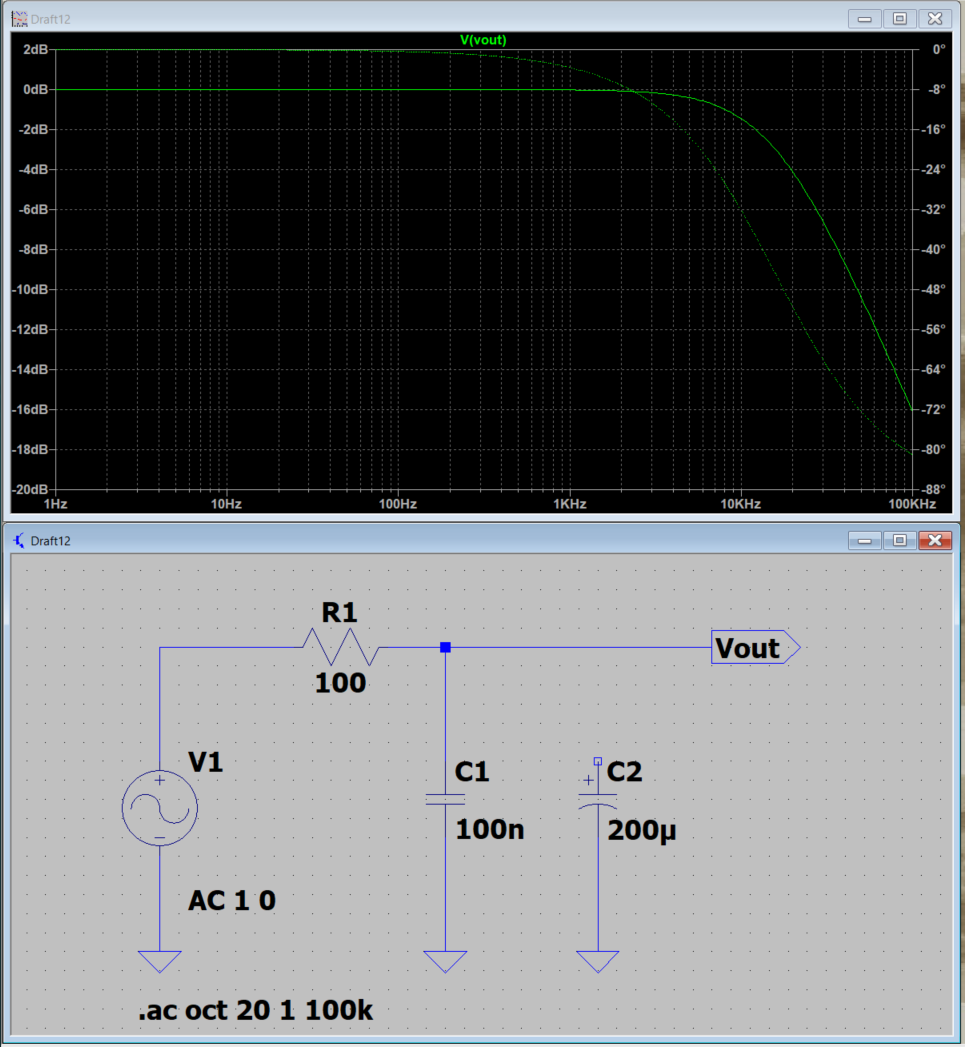Image resolution: width=965 pixels, height=1047 pixels.
Task: Click the ground symbol under C2
Action: tap(598, 962)
